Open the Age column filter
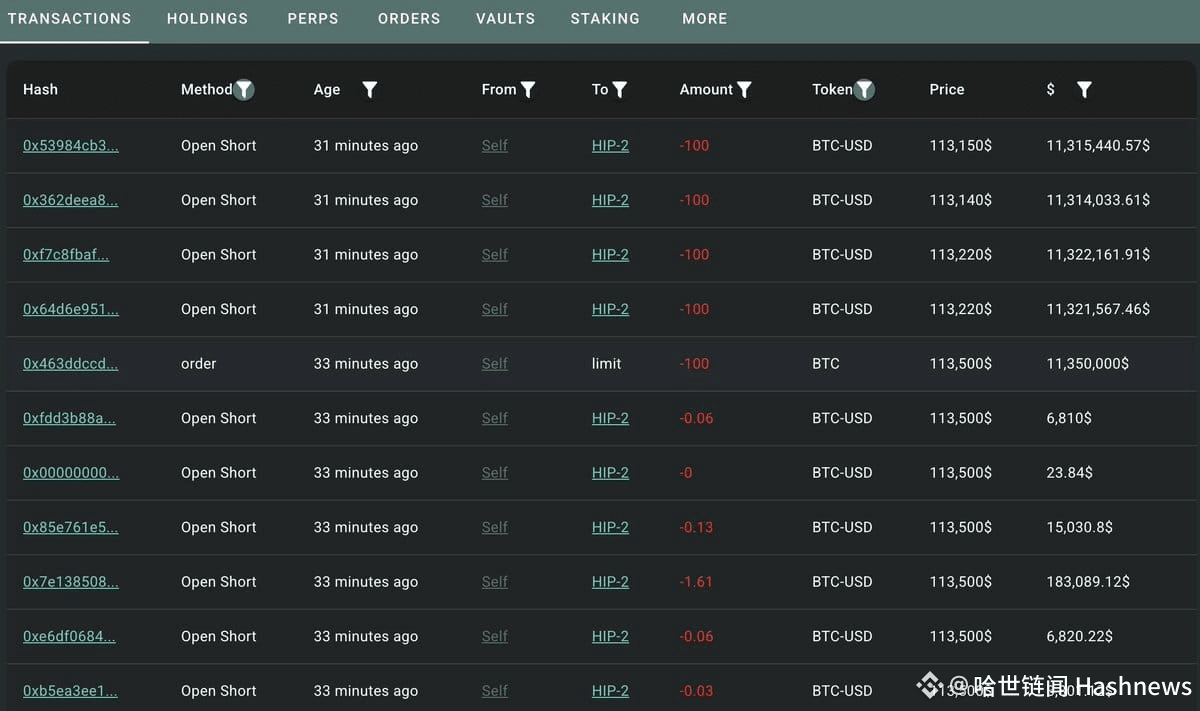The width and height of the screenshot is (1200, 711). [x=369, y=90]
